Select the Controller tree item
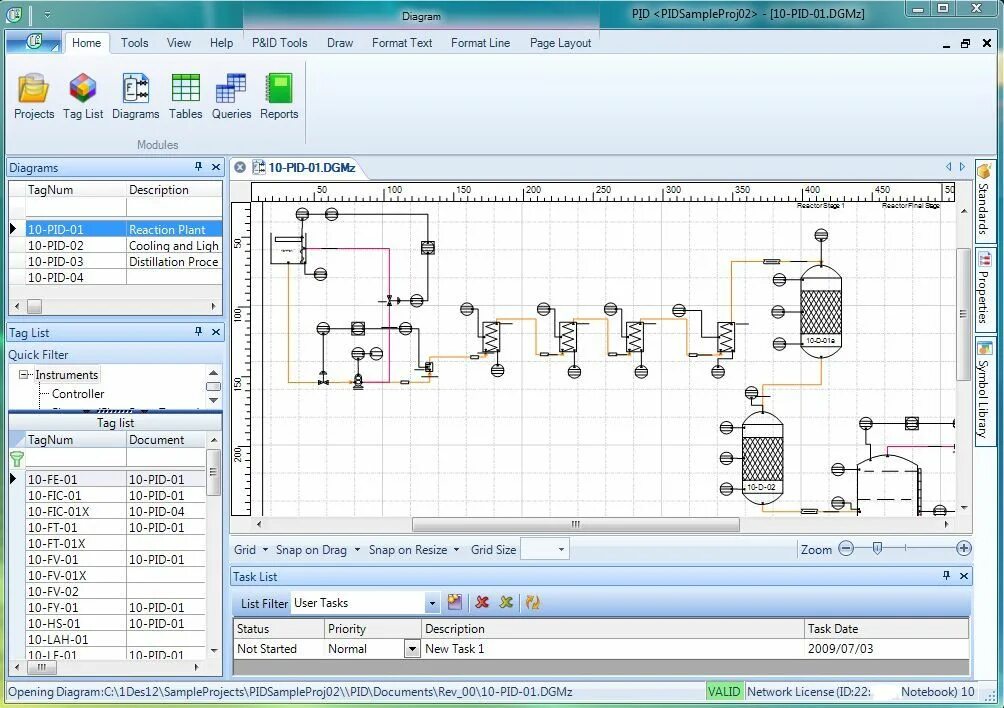The width and height of the screenshot is (1004, 708). click(x=78, y=394)
